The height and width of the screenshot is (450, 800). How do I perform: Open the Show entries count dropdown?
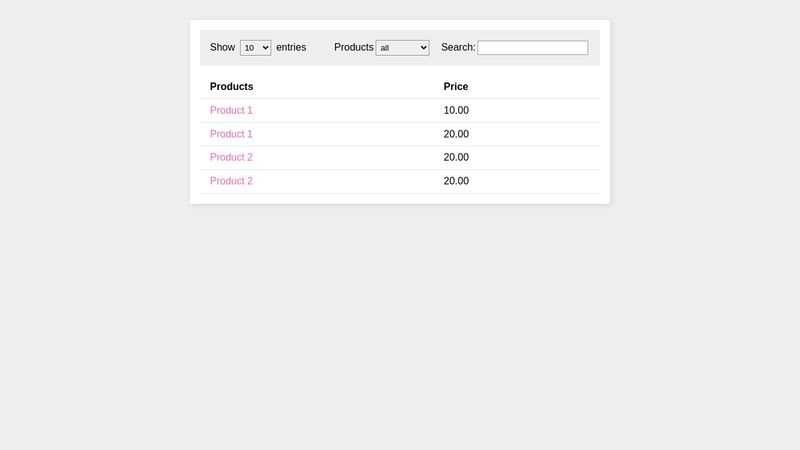pos(255,48)
